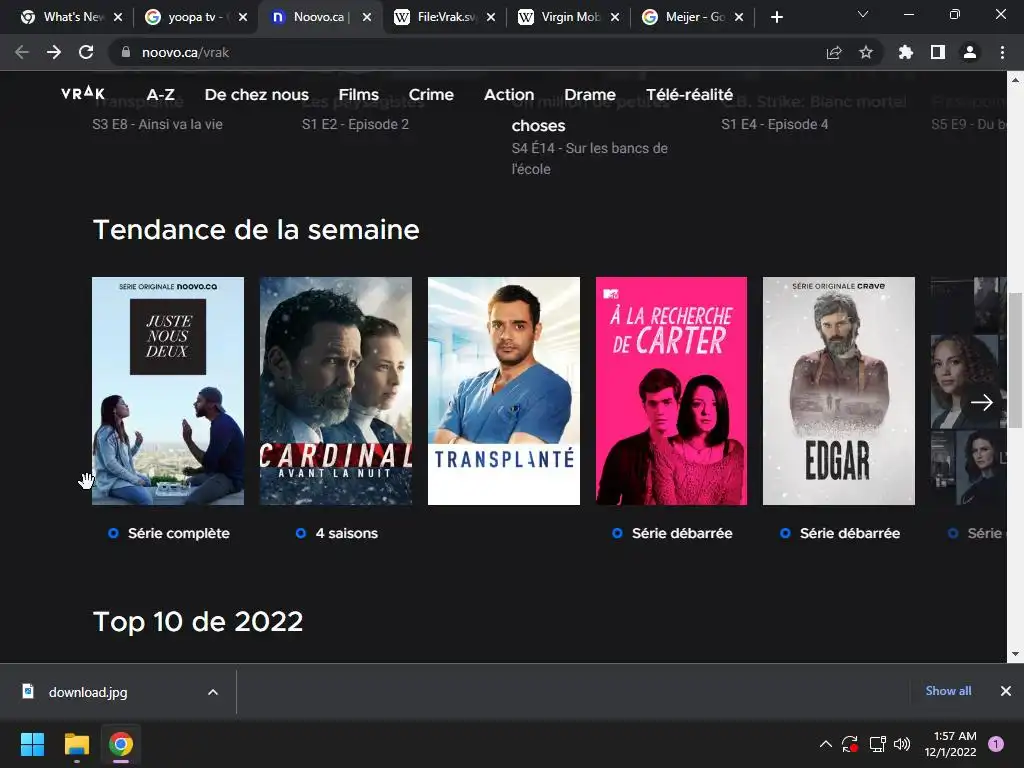1024x768 pixels.
Task: Click S1 E2 - Episode 2
Action: 355,124
